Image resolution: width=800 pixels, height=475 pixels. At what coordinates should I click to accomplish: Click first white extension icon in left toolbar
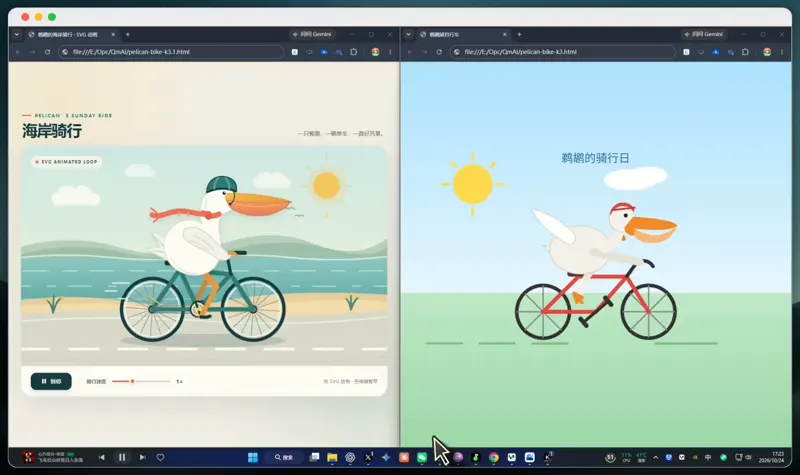click(295, 52)
